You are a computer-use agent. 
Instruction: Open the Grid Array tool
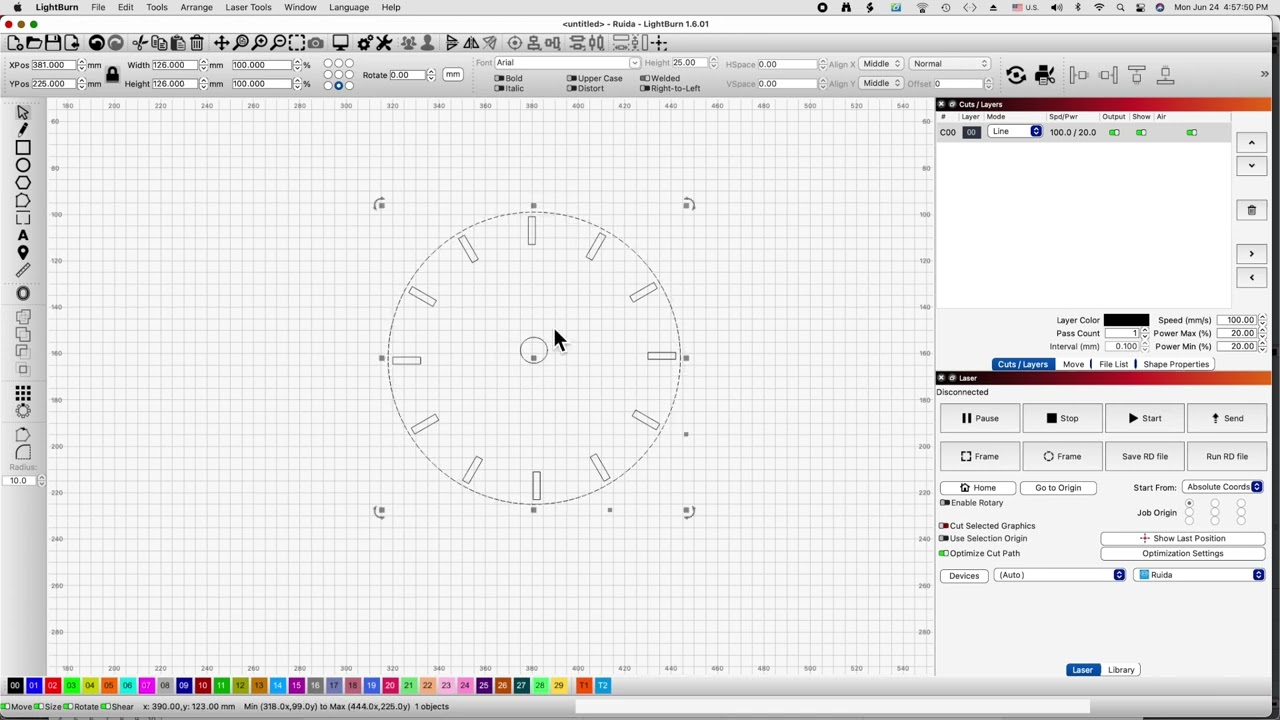click(x=23, y=393)
